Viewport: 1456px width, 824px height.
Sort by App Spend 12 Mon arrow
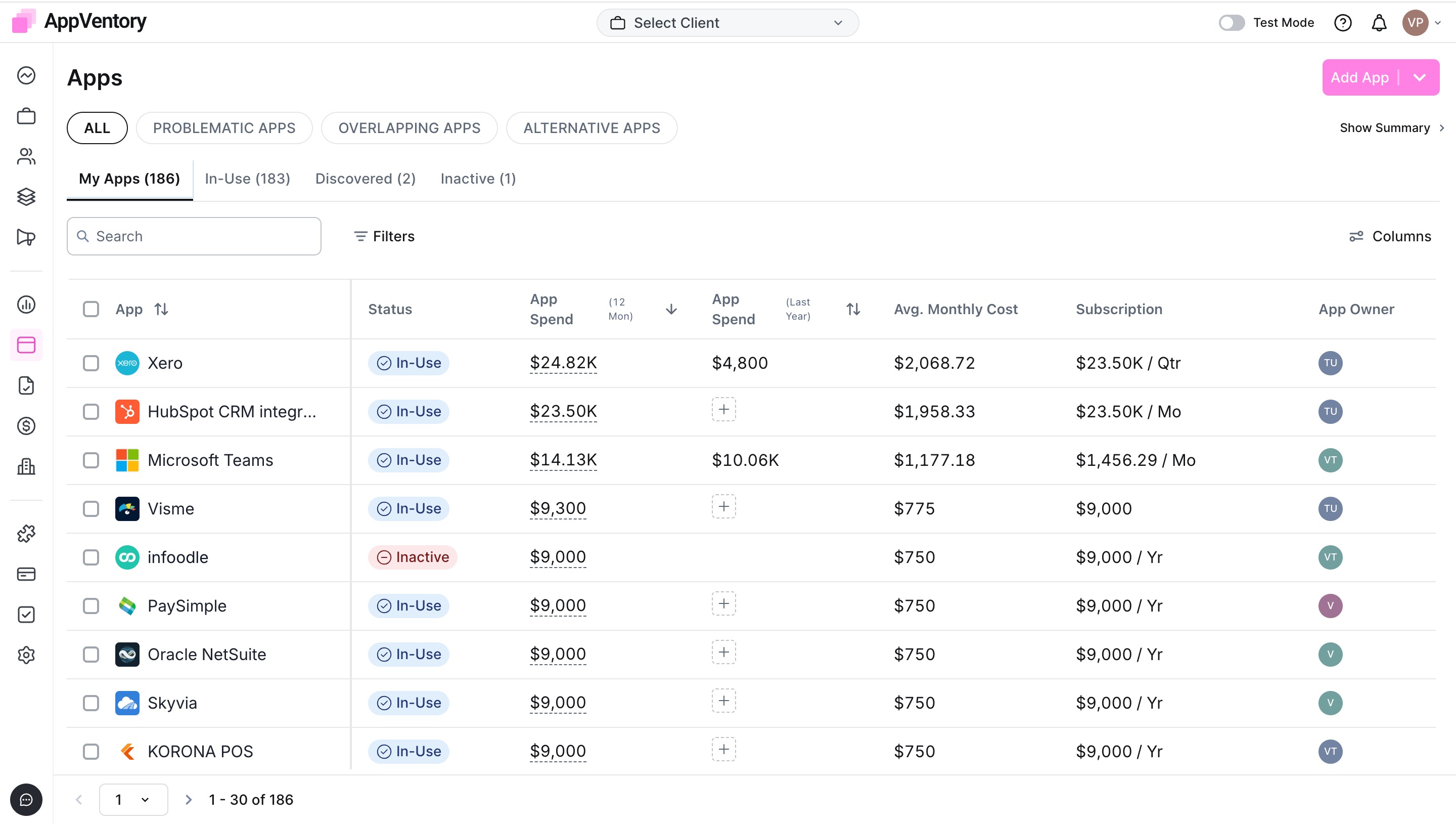(x=671, y=309)
